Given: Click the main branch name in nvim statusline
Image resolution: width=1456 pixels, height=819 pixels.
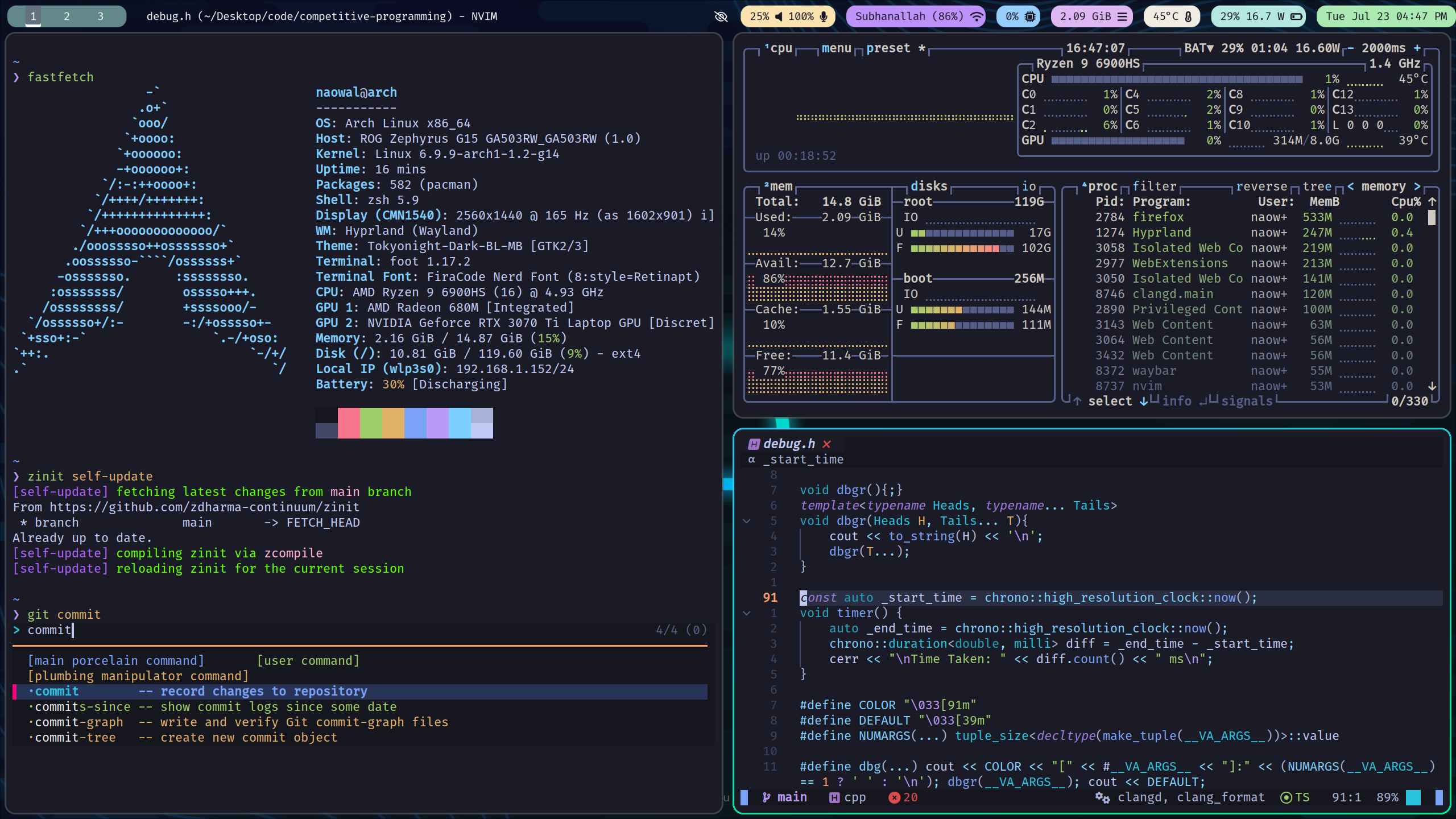Looking at the screenshot, I should pos(792,797).
